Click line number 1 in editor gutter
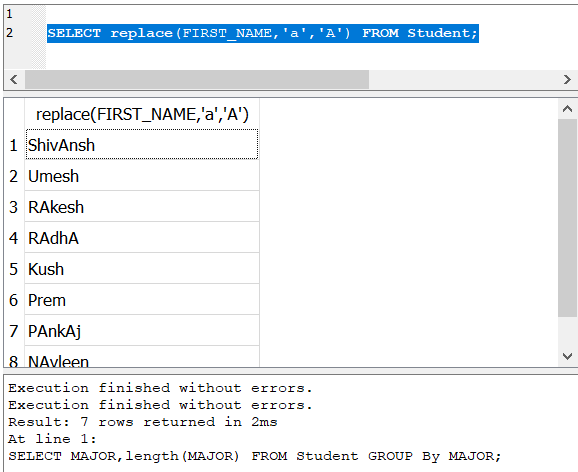 coord(10,14)
